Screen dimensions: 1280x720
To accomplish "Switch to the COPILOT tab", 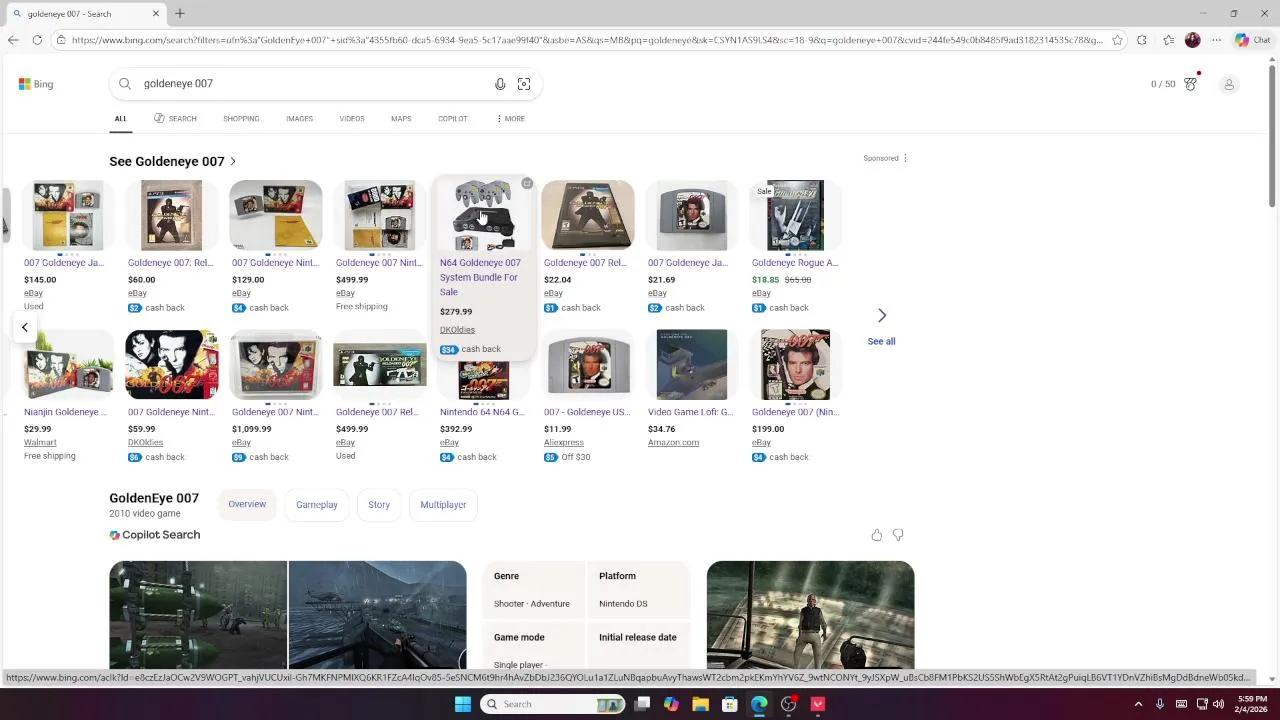I will pos(453,118).
